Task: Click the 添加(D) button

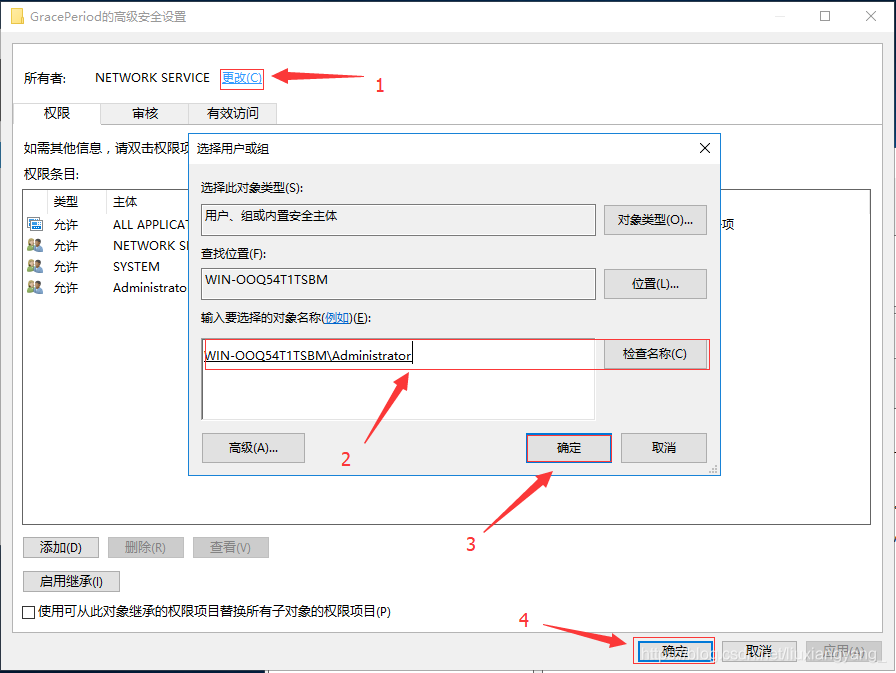Action: [60, 547]
